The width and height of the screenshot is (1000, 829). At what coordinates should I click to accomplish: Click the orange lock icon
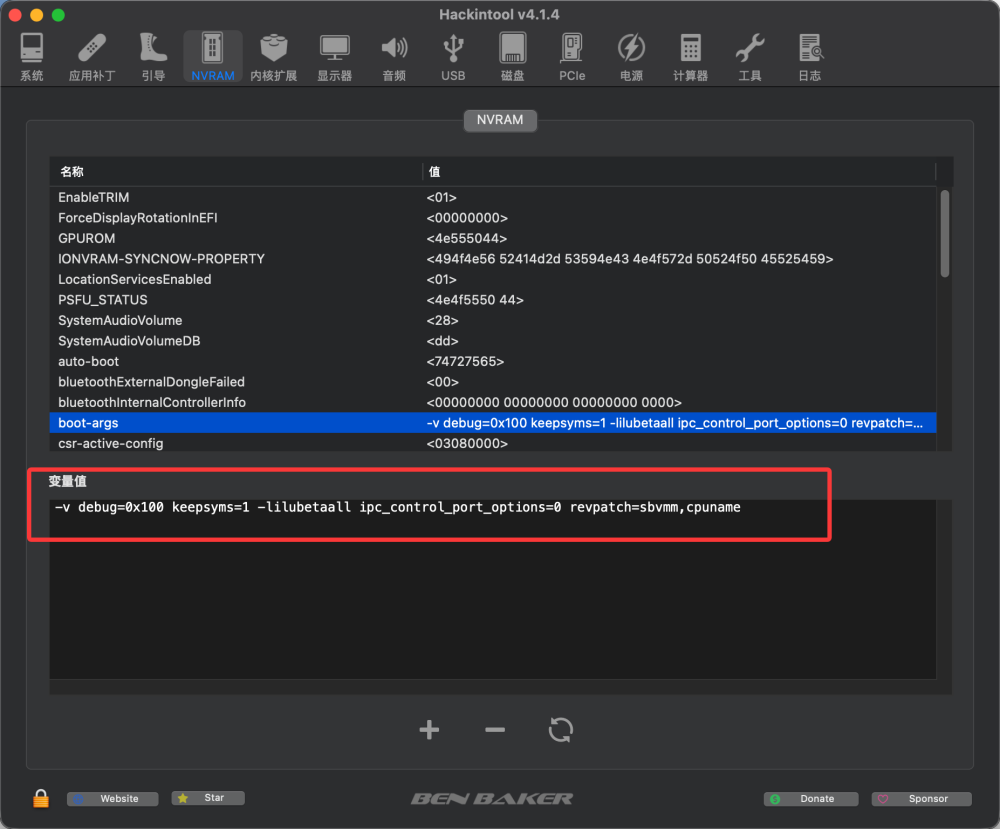coord(41,798)
